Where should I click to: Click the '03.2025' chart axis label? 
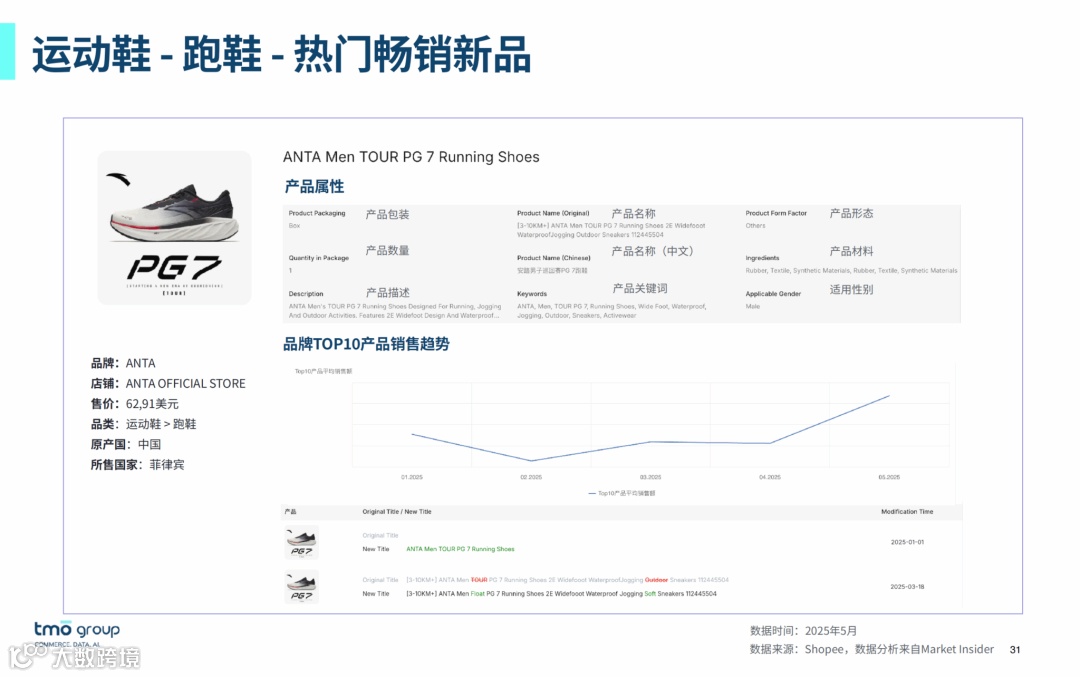point(650,477)
